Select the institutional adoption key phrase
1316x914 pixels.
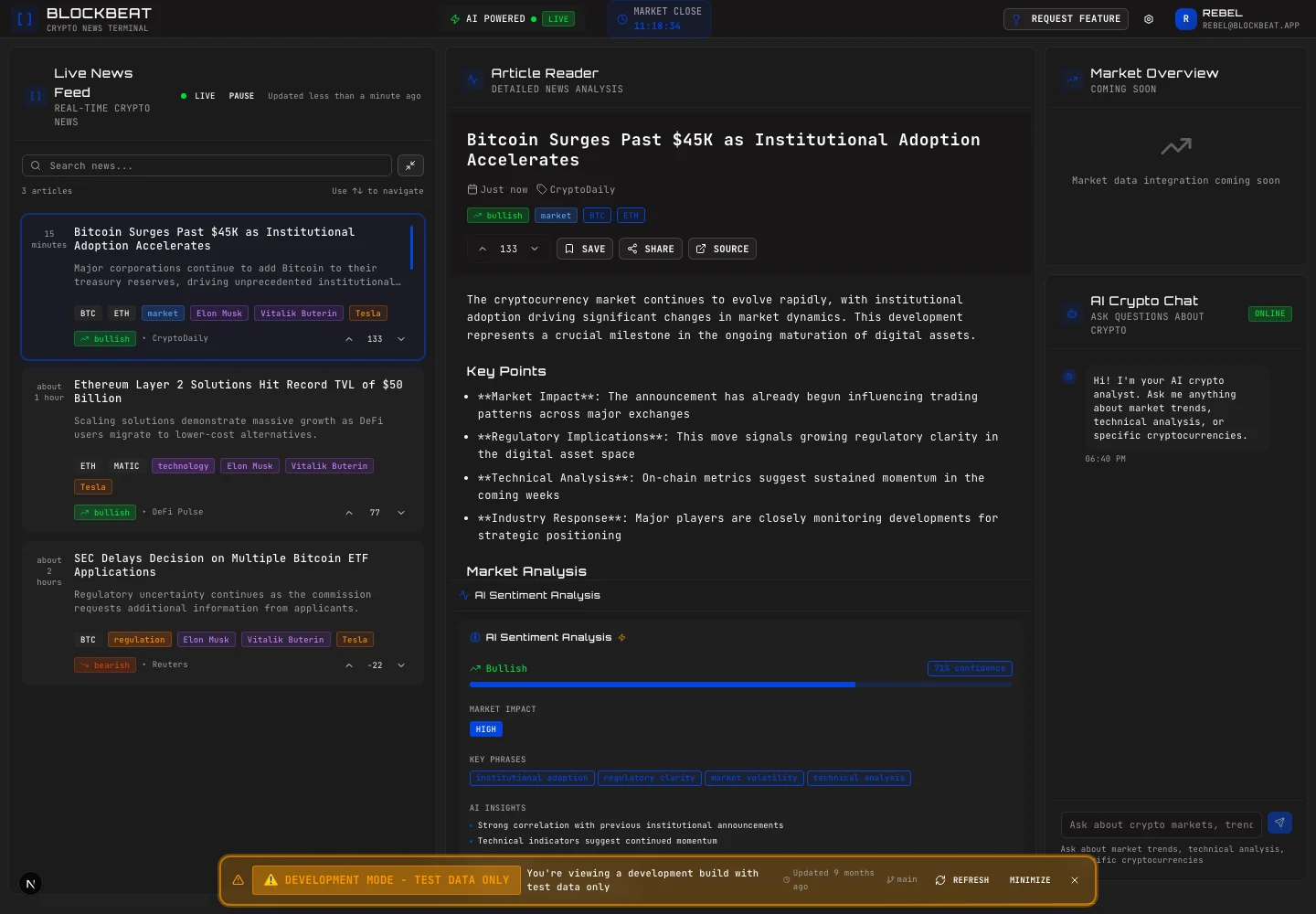pos(532,779)
